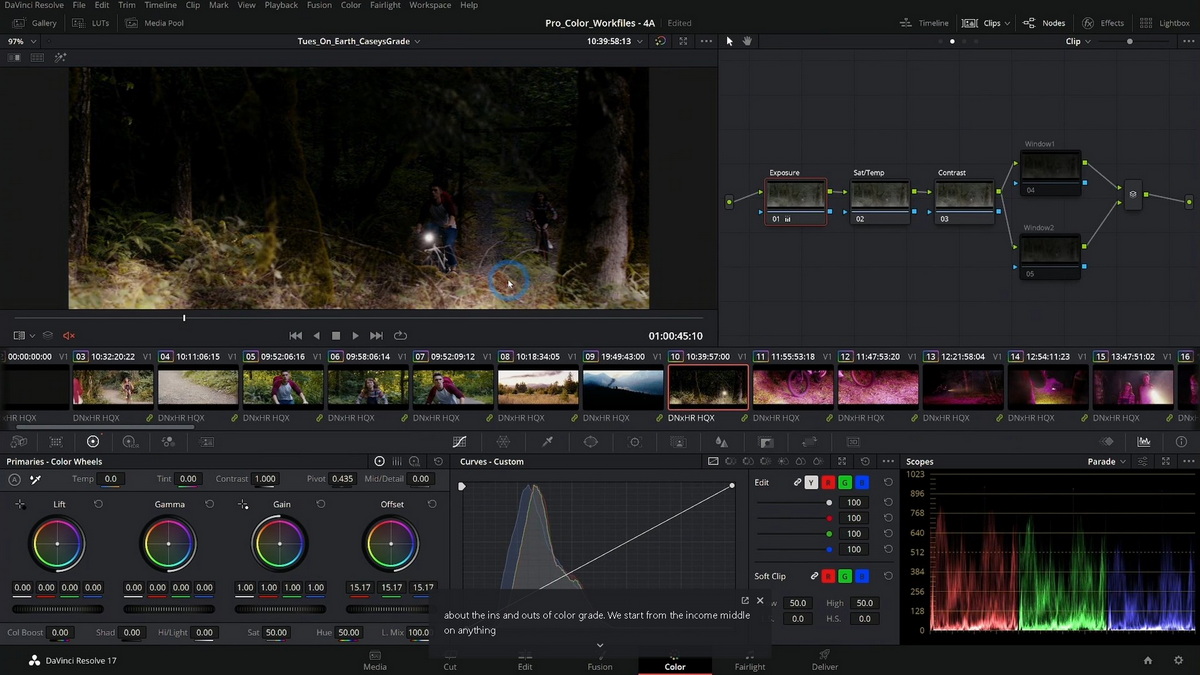Open the viewer three-dots options menu
1200x675 pixels.
tap(706, 41)
